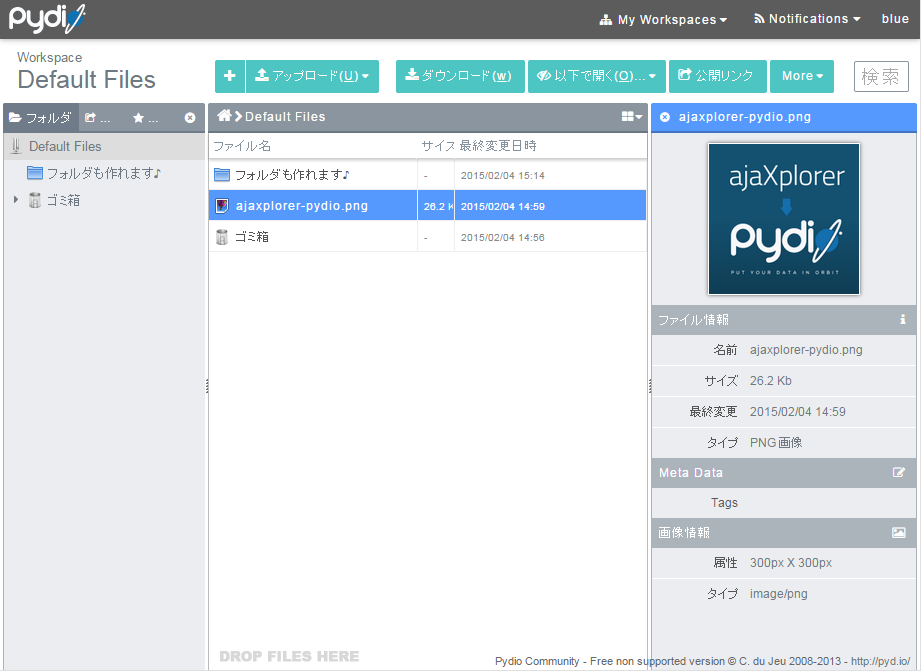Click the ajaXplorer pydio image thumbnail
The image size is (921, 671).
784,219
